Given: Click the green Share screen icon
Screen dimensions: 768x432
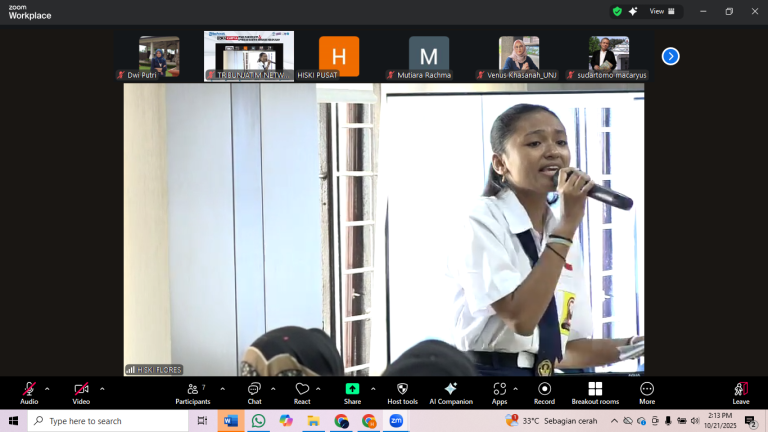Looking at the screenshot, I should (352, 389).
